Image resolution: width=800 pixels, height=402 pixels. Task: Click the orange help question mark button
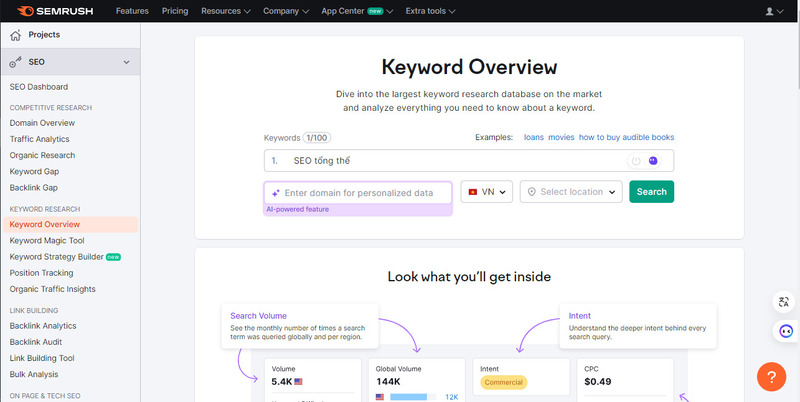point(773,376)
